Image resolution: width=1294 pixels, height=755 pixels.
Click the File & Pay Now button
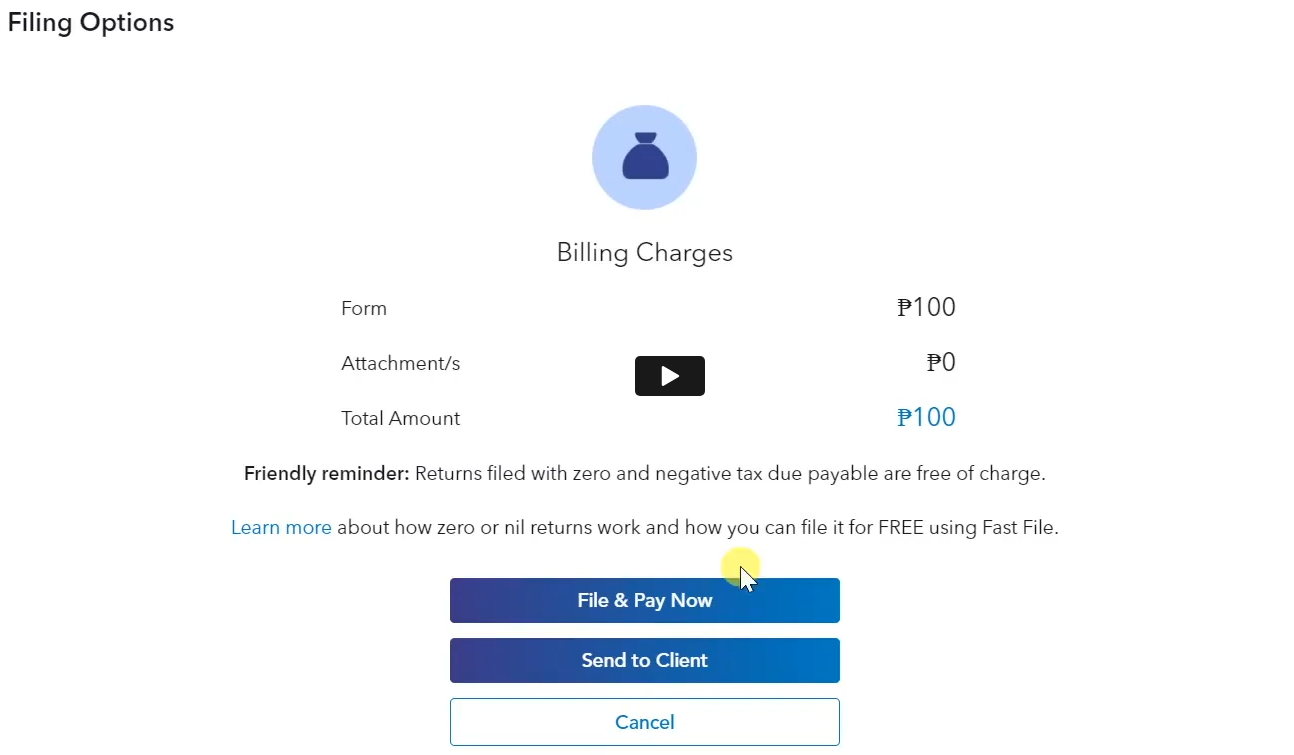coord(644,600)
